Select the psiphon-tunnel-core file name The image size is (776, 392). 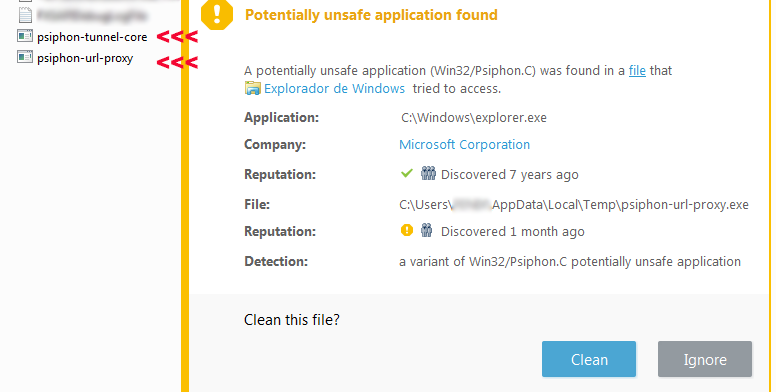[92, 37]
